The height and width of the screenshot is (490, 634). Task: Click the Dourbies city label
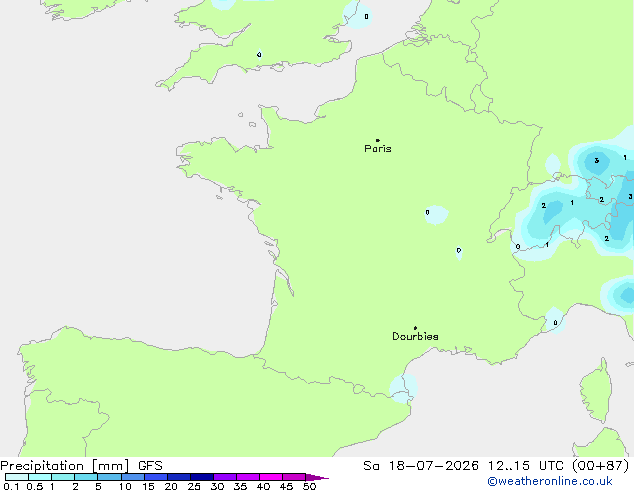pyautogui.click(x=415, y=336)
